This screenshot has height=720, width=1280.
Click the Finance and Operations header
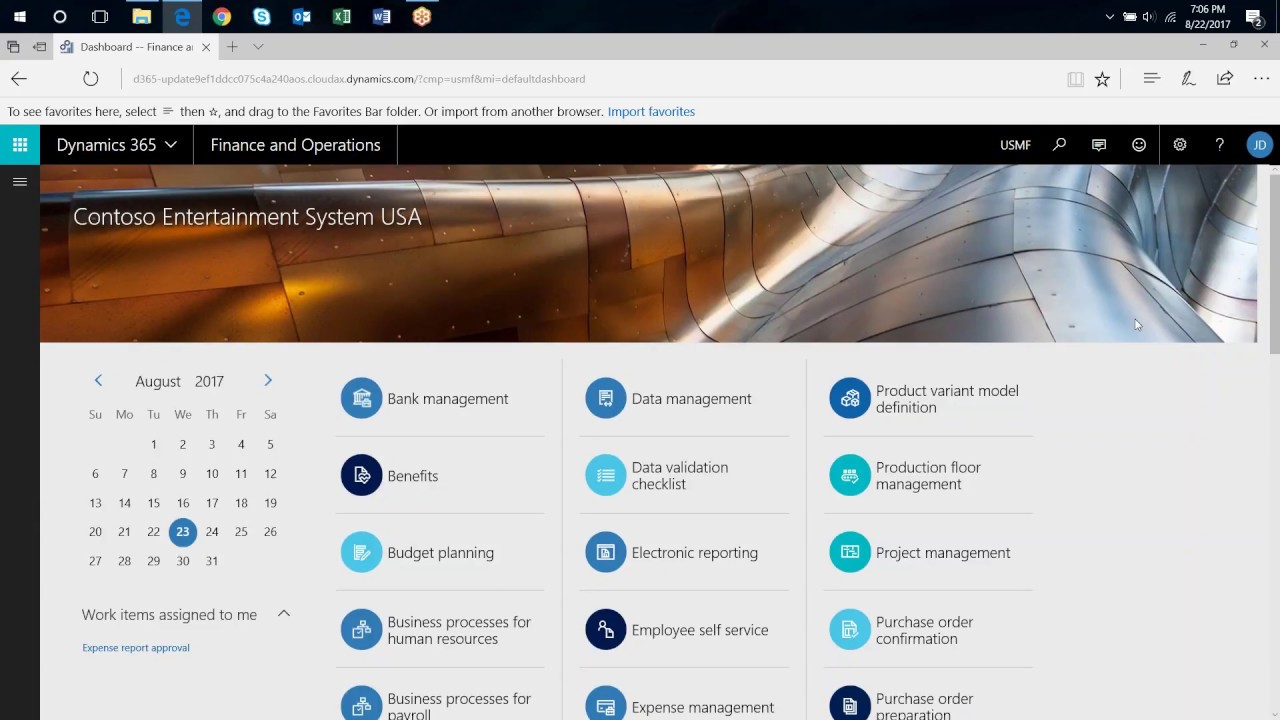(295, 145)
